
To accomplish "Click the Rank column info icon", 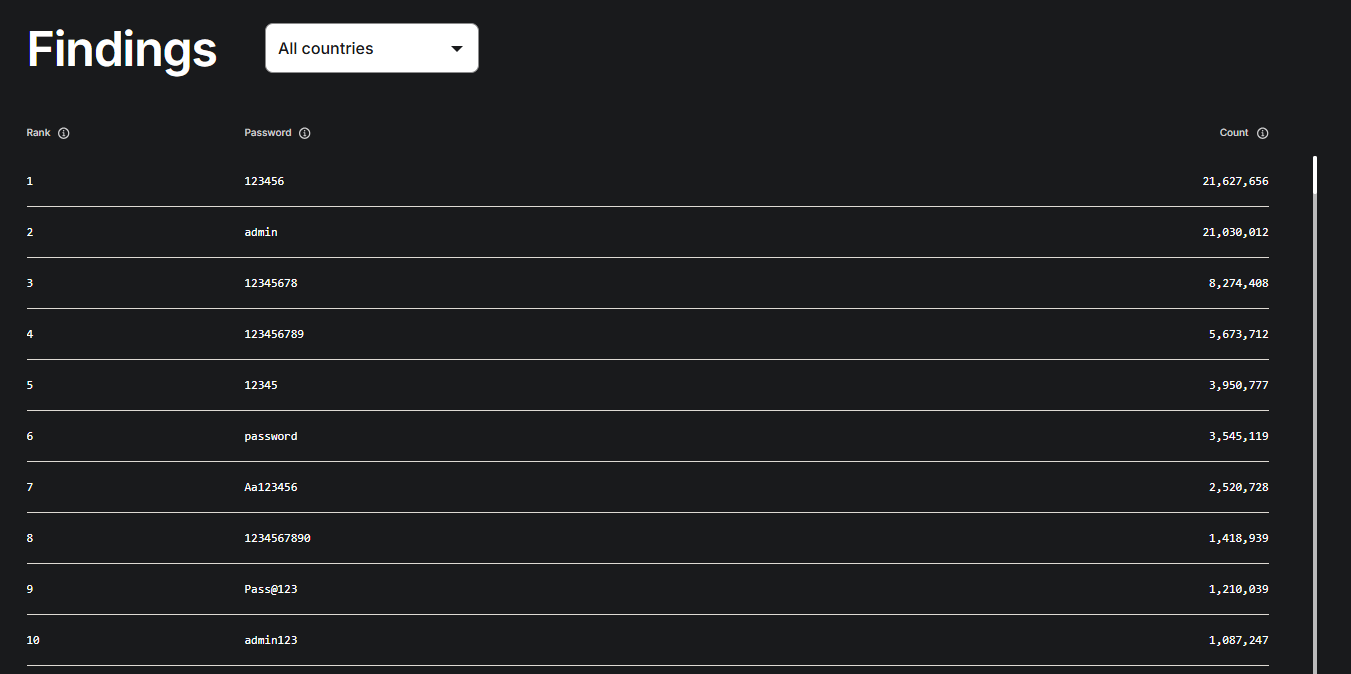I will pyautogui.click(x=63, y=132).
